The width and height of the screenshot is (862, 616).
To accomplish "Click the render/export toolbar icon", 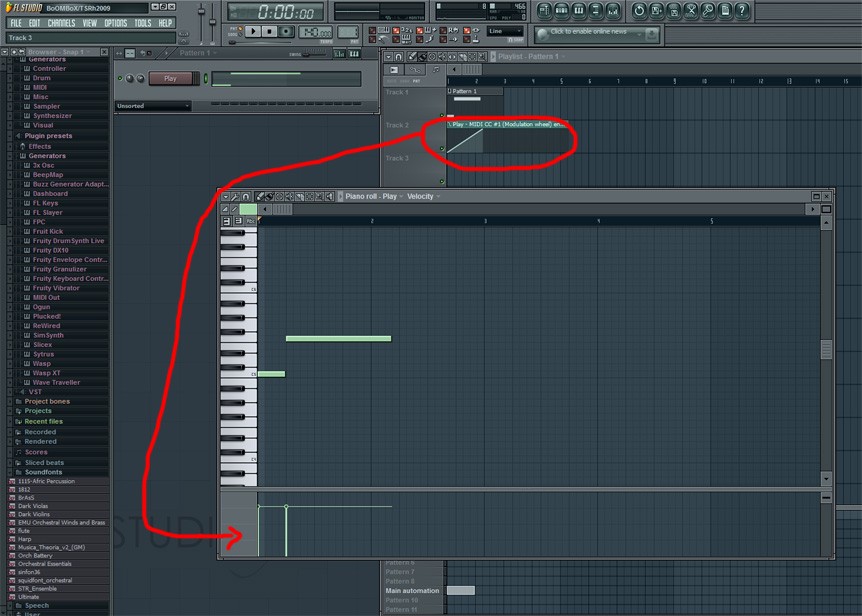I will point(673,10).
